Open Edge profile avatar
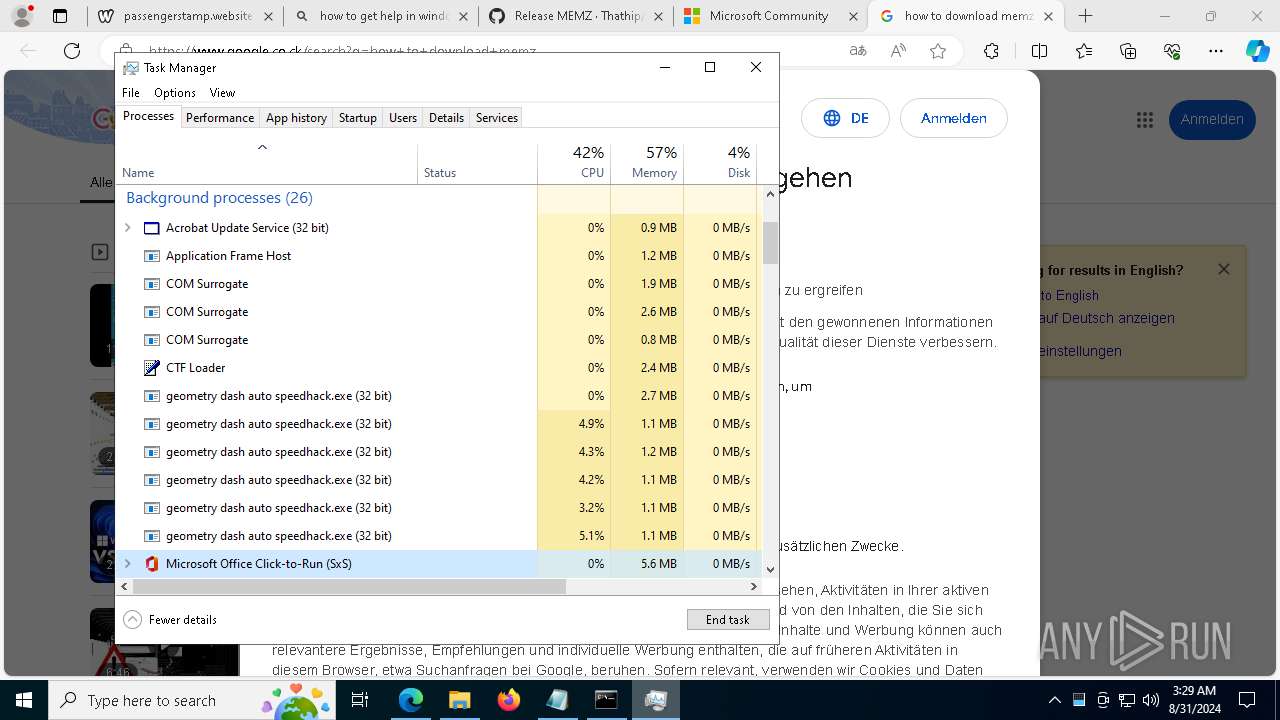The image size is (1280, 720). [x=22, y=16]
